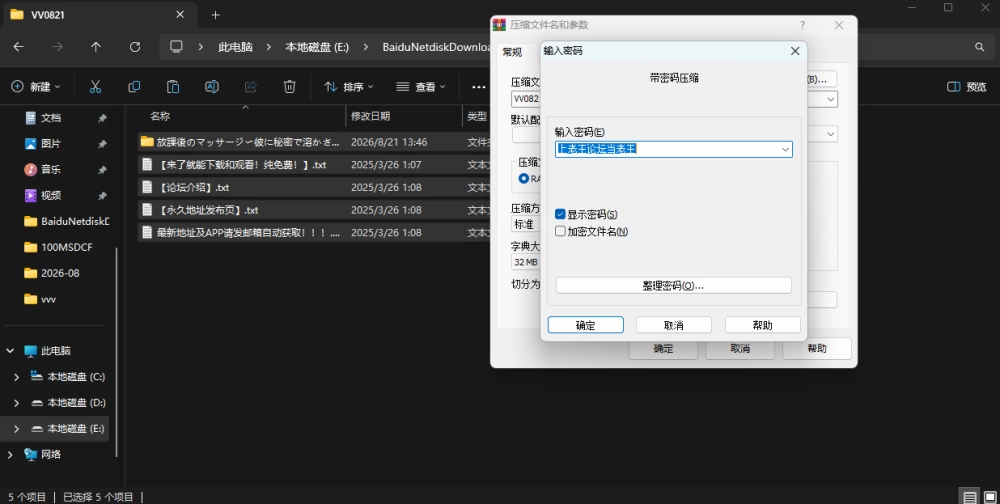1000x504 pixels.
Task: Click the Explorer sidebar scrollbar
Action: coord(117,351)
